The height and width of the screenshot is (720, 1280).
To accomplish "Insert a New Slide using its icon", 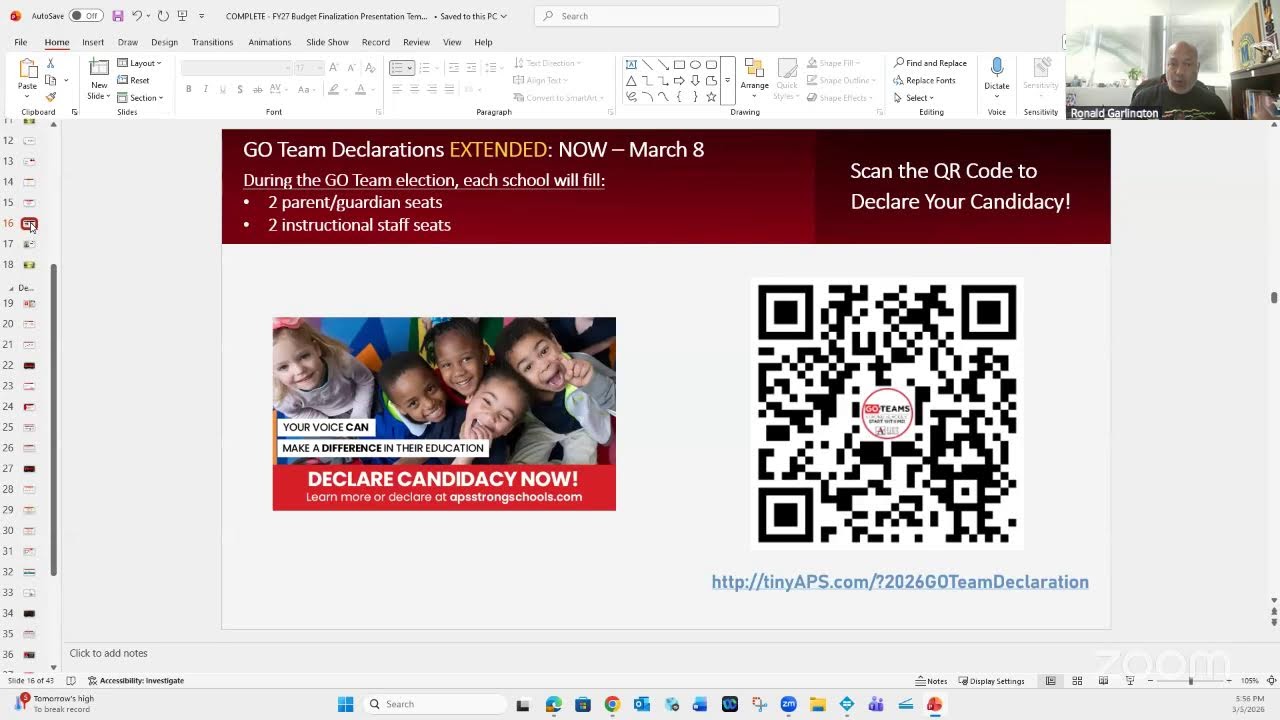I will pyautogui.click(x=99, y=68).
